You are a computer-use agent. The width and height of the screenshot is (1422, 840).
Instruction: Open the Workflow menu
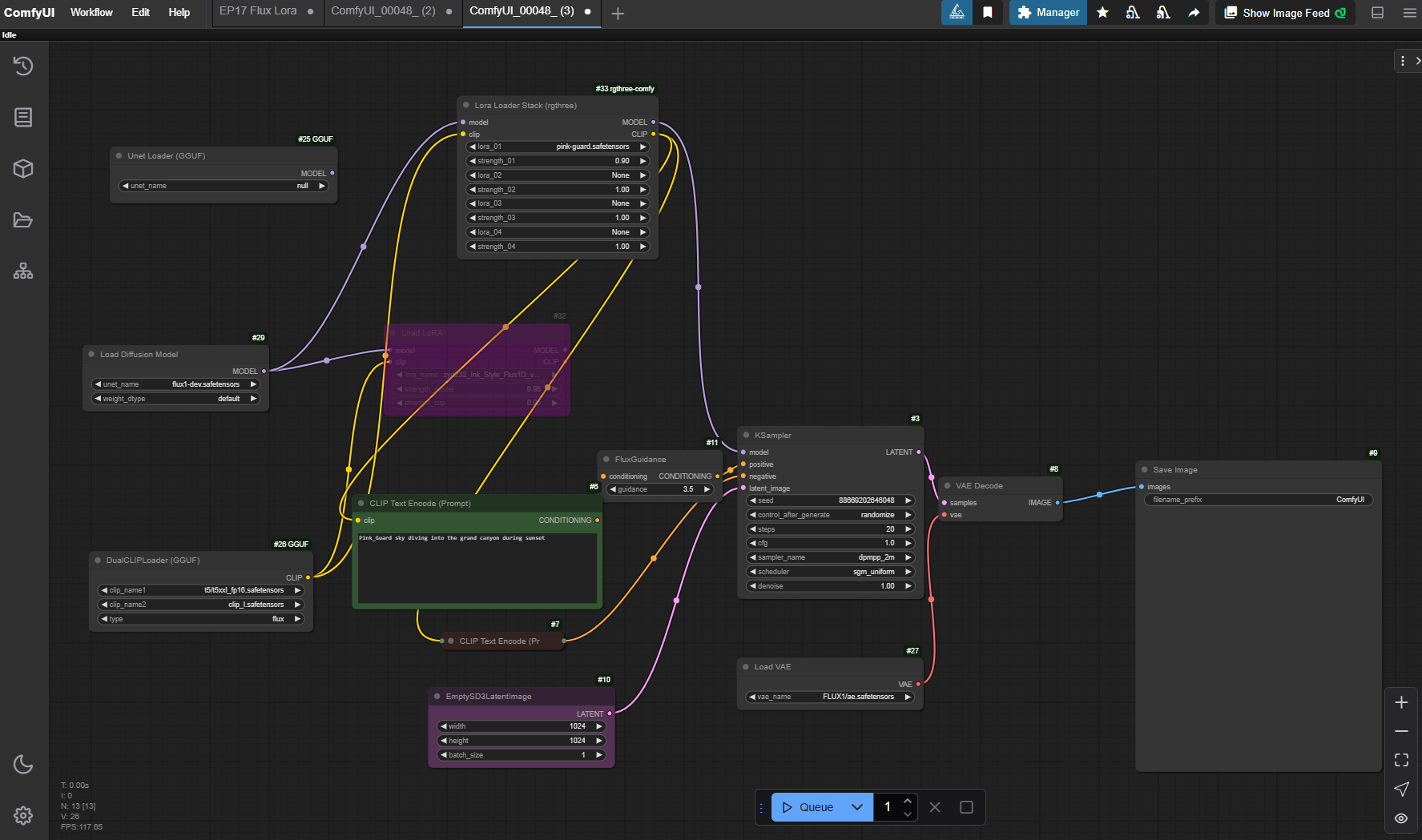coord(91,12)
